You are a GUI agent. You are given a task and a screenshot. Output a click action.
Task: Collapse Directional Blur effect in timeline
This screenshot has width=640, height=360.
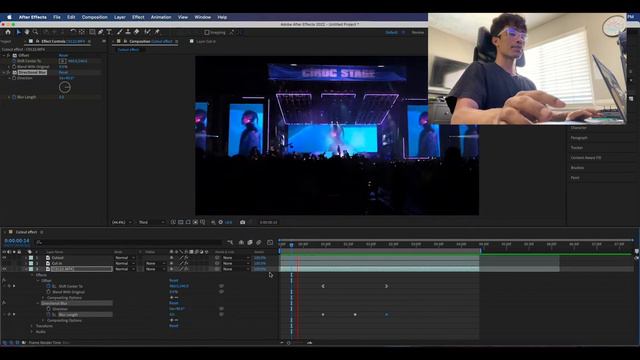click(x=38, y=303)
